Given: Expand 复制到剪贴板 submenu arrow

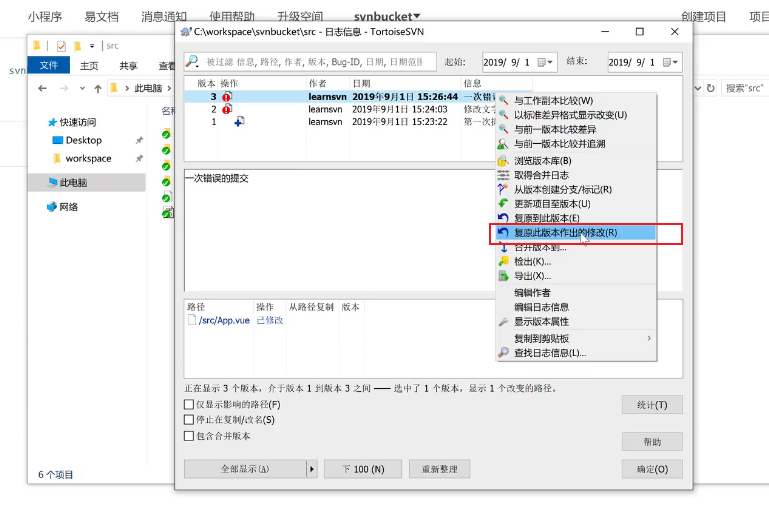Looking at the screenshot, I should tap(649, 338).
